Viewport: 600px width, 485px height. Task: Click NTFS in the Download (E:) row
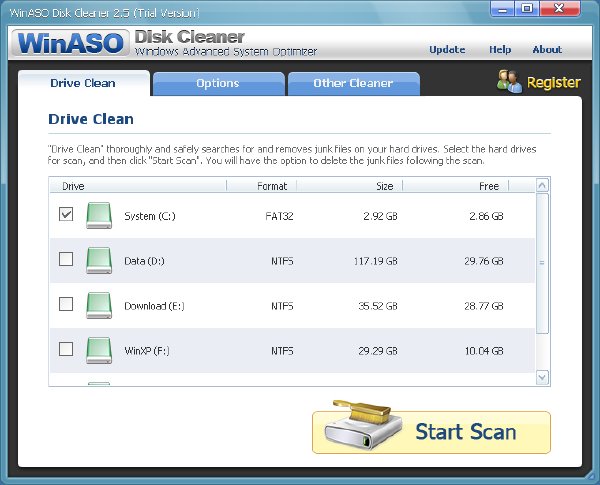point(282,306)
